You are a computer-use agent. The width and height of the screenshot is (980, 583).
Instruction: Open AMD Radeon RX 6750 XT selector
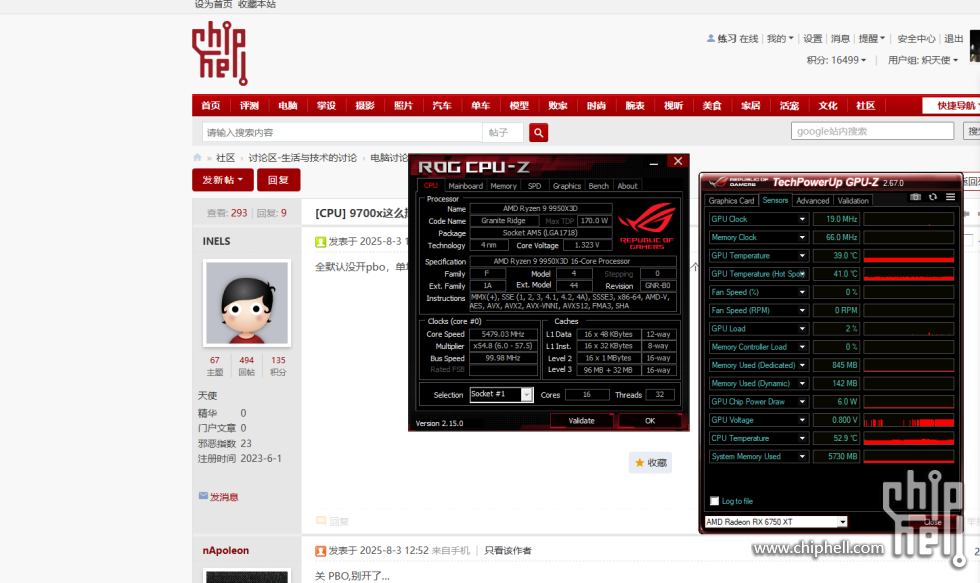click(776, 522)
